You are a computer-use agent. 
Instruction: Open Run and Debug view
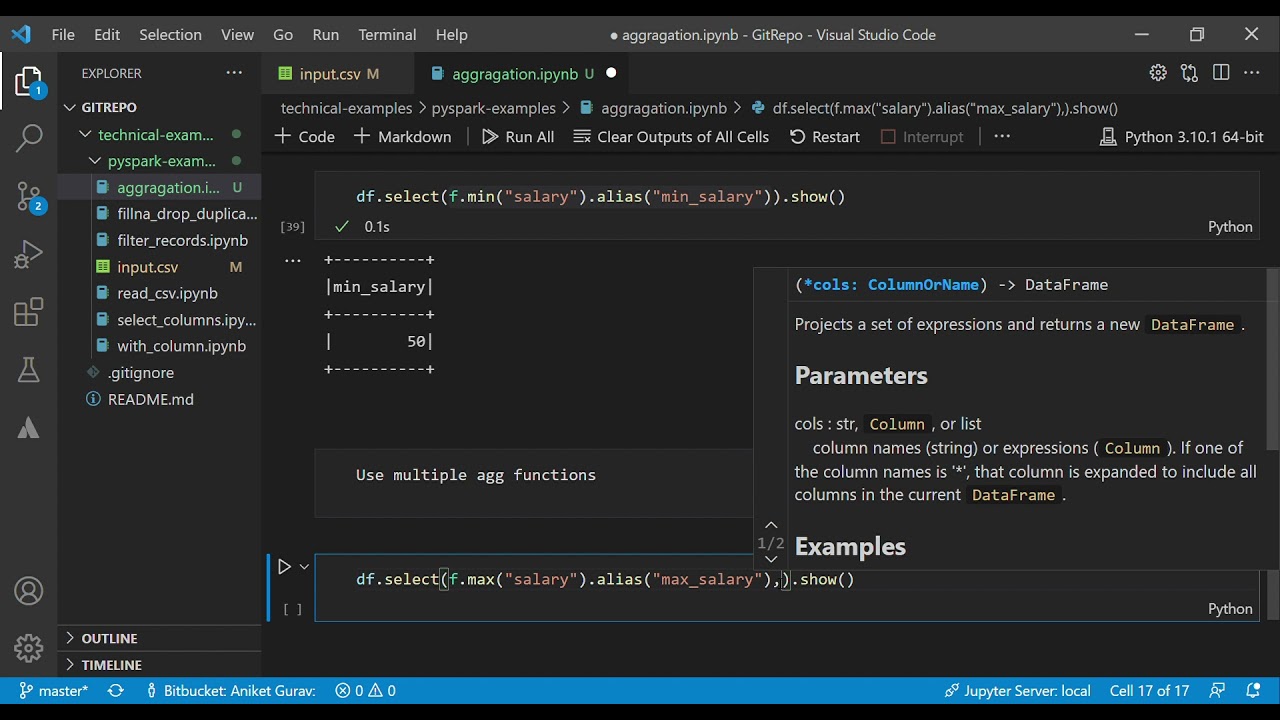[x=29, y=254]
